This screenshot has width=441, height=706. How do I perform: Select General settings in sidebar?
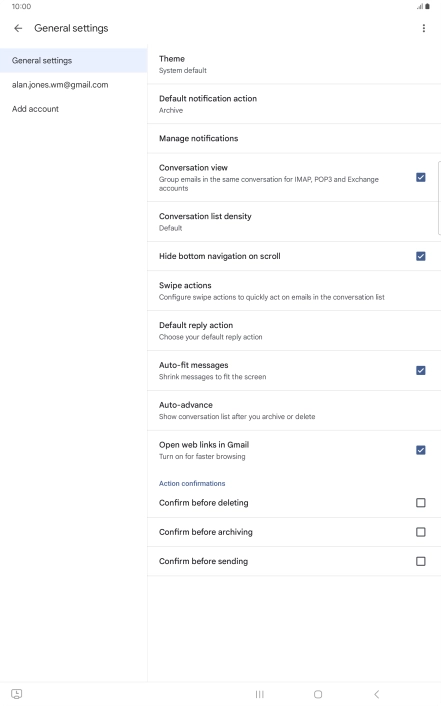pos(73,60)
